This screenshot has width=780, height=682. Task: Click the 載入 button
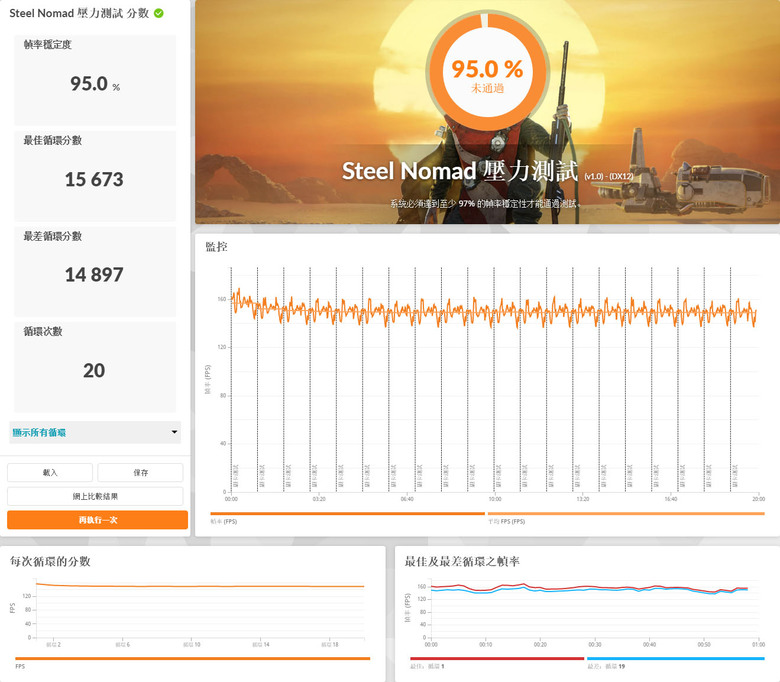click(x=50, y=473)
